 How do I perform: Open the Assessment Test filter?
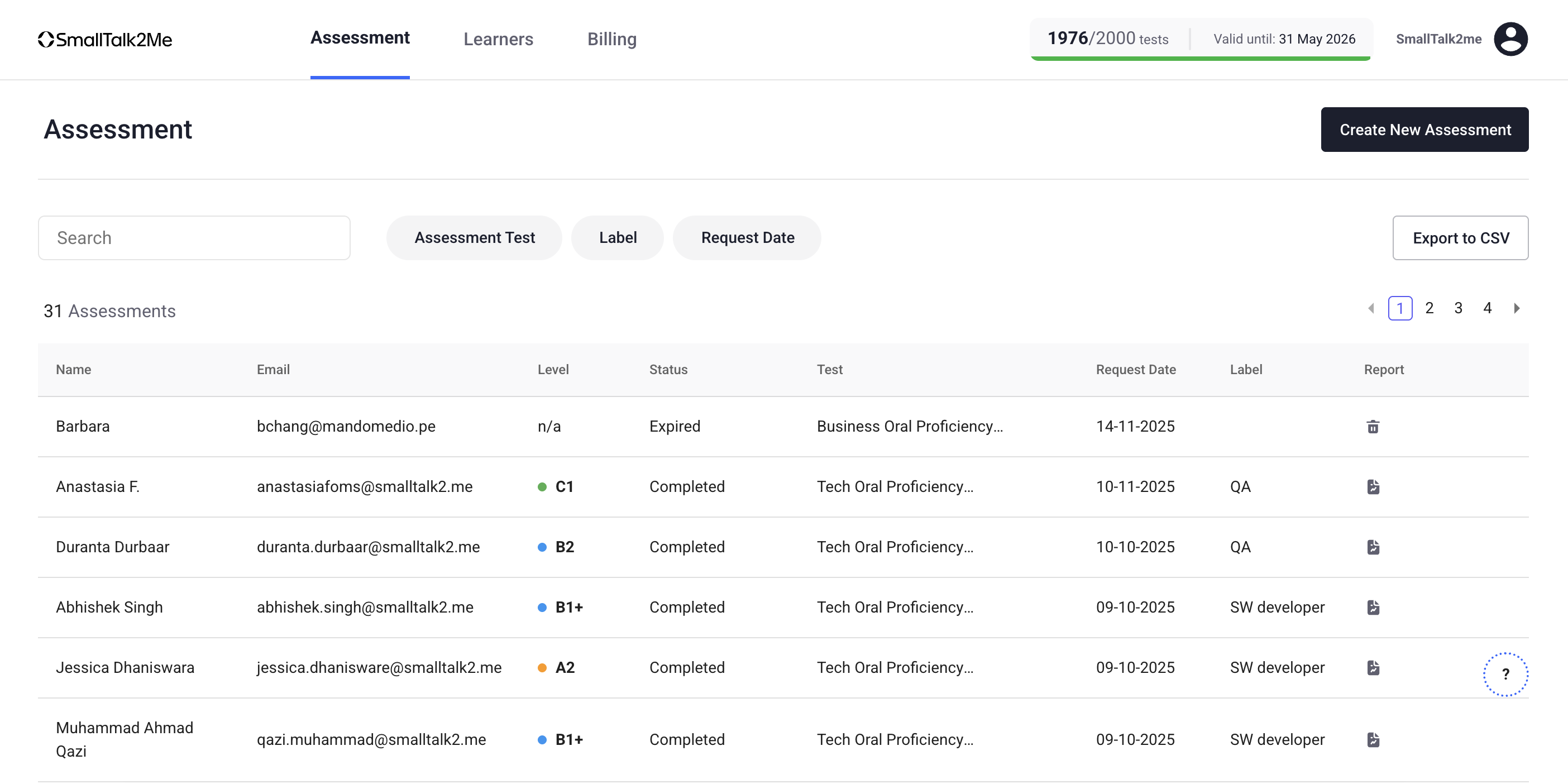coord(474,237)
